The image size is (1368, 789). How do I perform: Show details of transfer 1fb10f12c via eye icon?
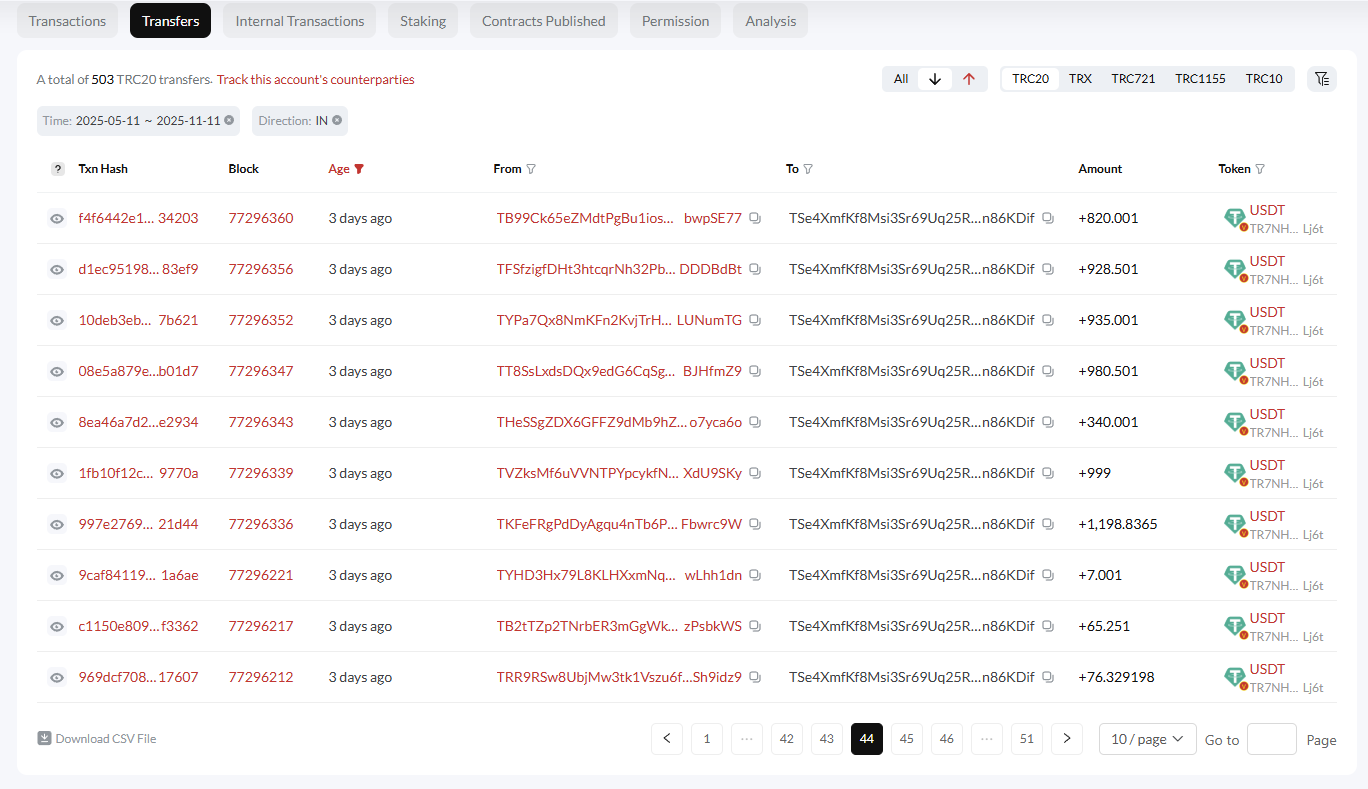57,472
